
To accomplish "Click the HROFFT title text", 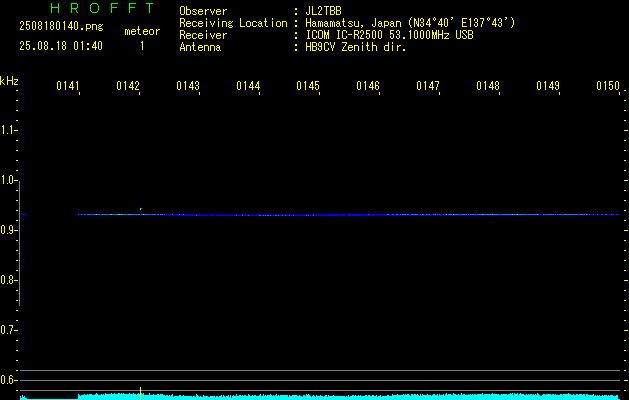I will [102, 8].
